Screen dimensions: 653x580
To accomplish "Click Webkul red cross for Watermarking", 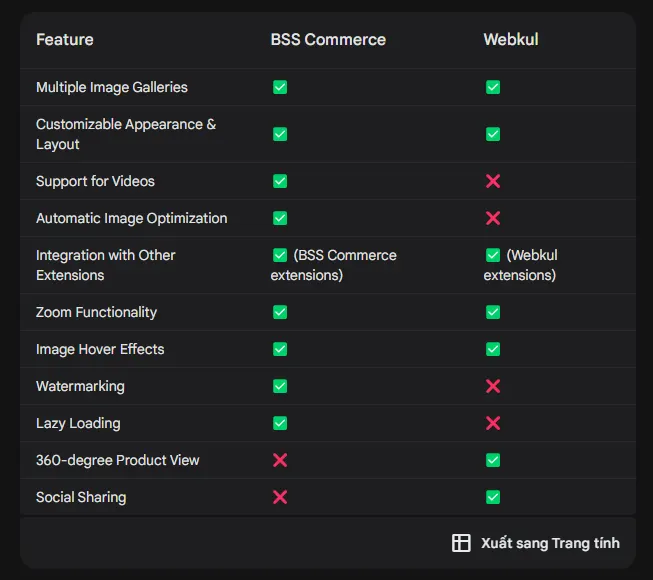I will tap(493, 386).
